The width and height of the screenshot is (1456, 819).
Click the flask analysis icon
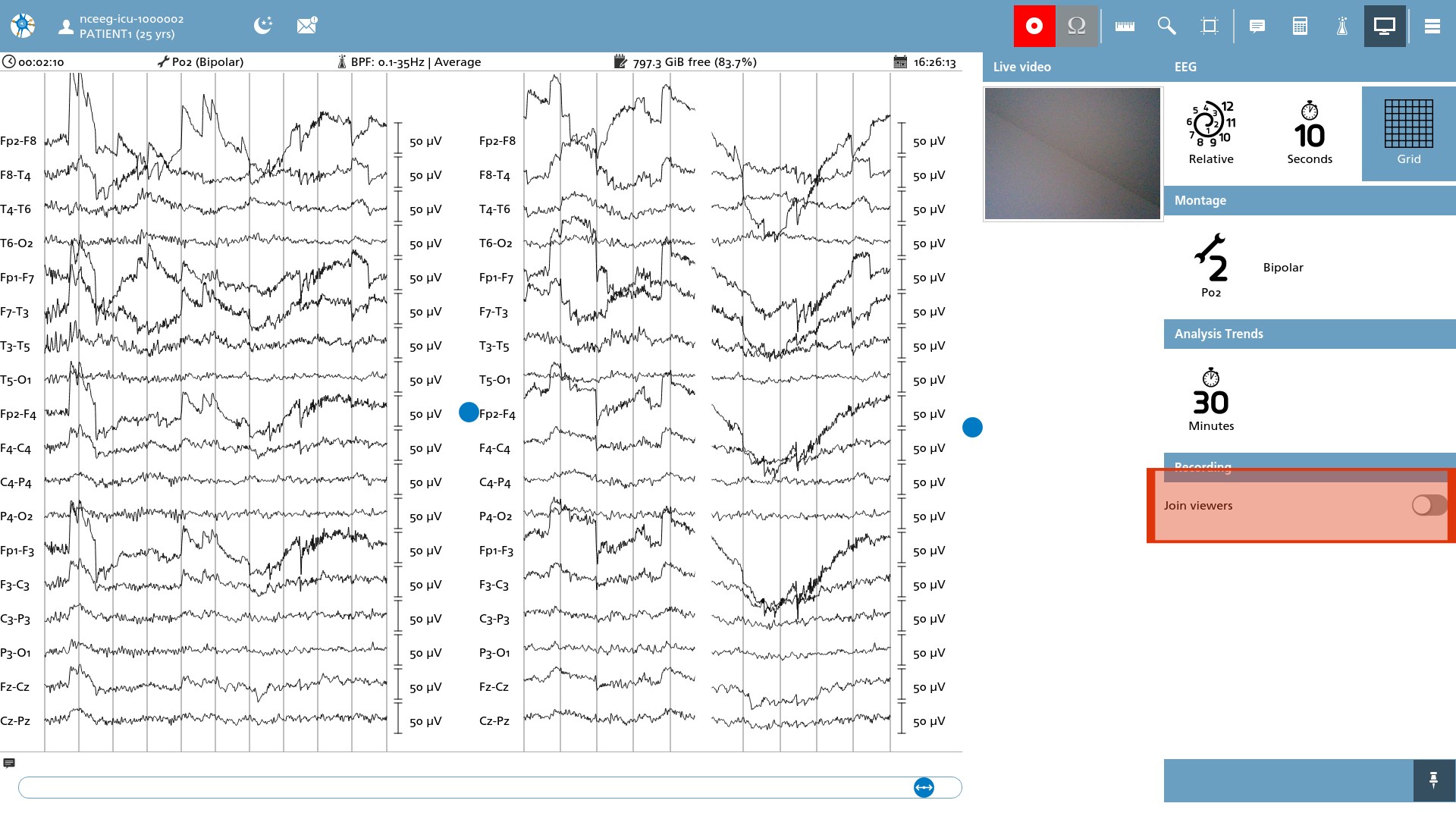click(1342, 26)
